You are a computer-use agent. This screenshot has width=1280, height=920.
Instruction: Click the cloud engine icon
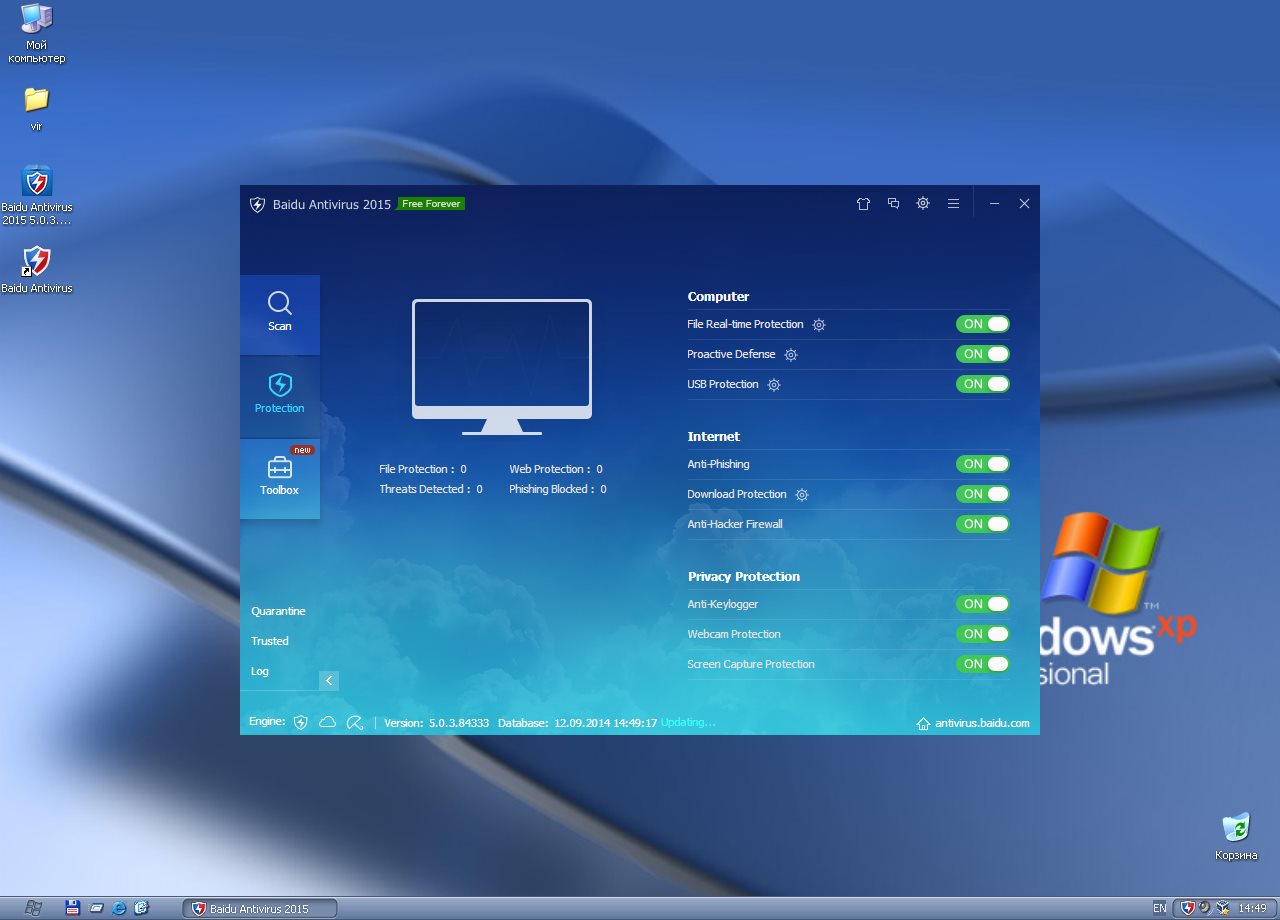click(x=327, y=722)
